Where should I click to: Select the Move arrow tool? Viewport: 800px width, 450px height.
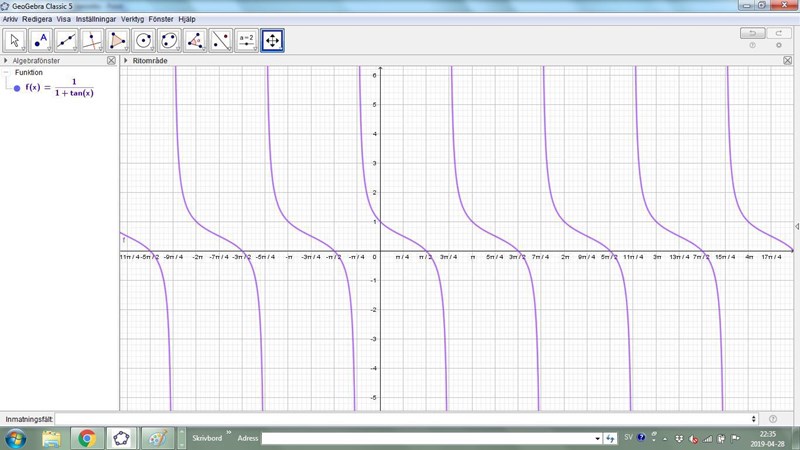point(15,41)
